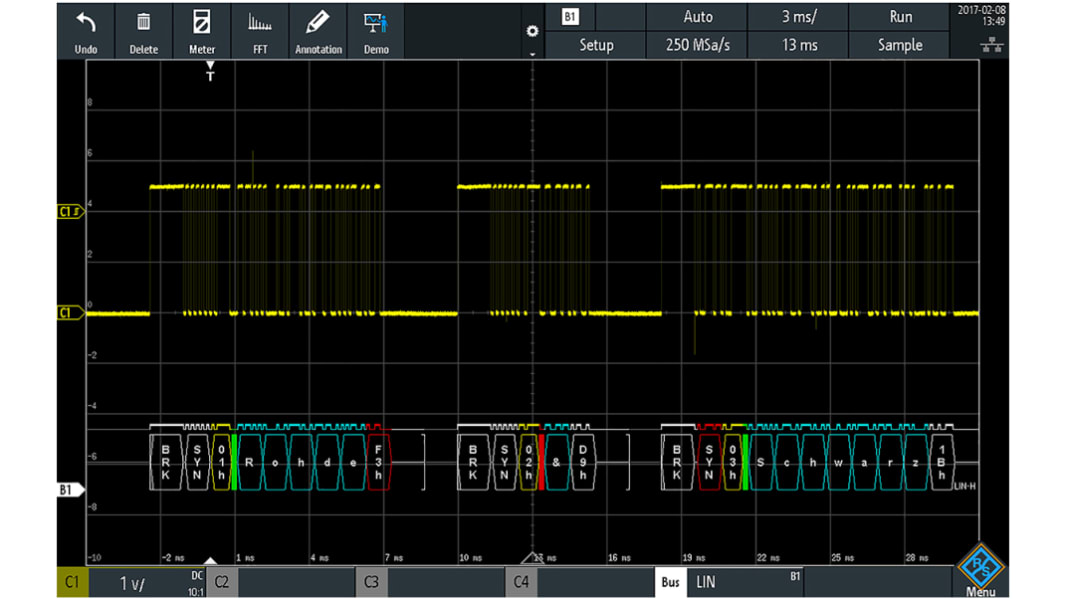Open toolbar settings gear

(532, 31)
